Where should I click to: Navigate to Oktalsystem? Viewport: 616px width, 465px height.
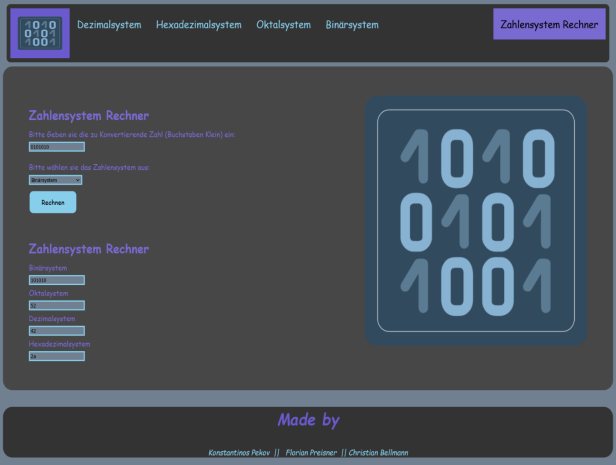pyautogui.click(x=283, y=25)
